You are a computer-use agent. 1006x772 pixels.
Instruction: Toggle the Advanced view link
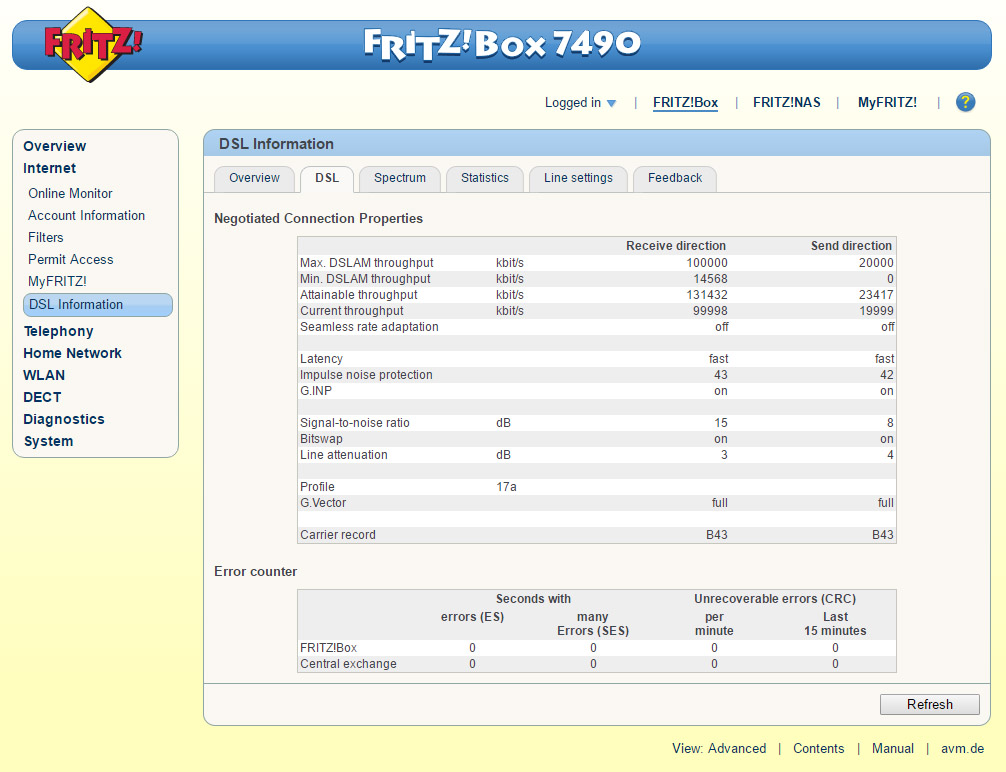(x=736, y=748)
